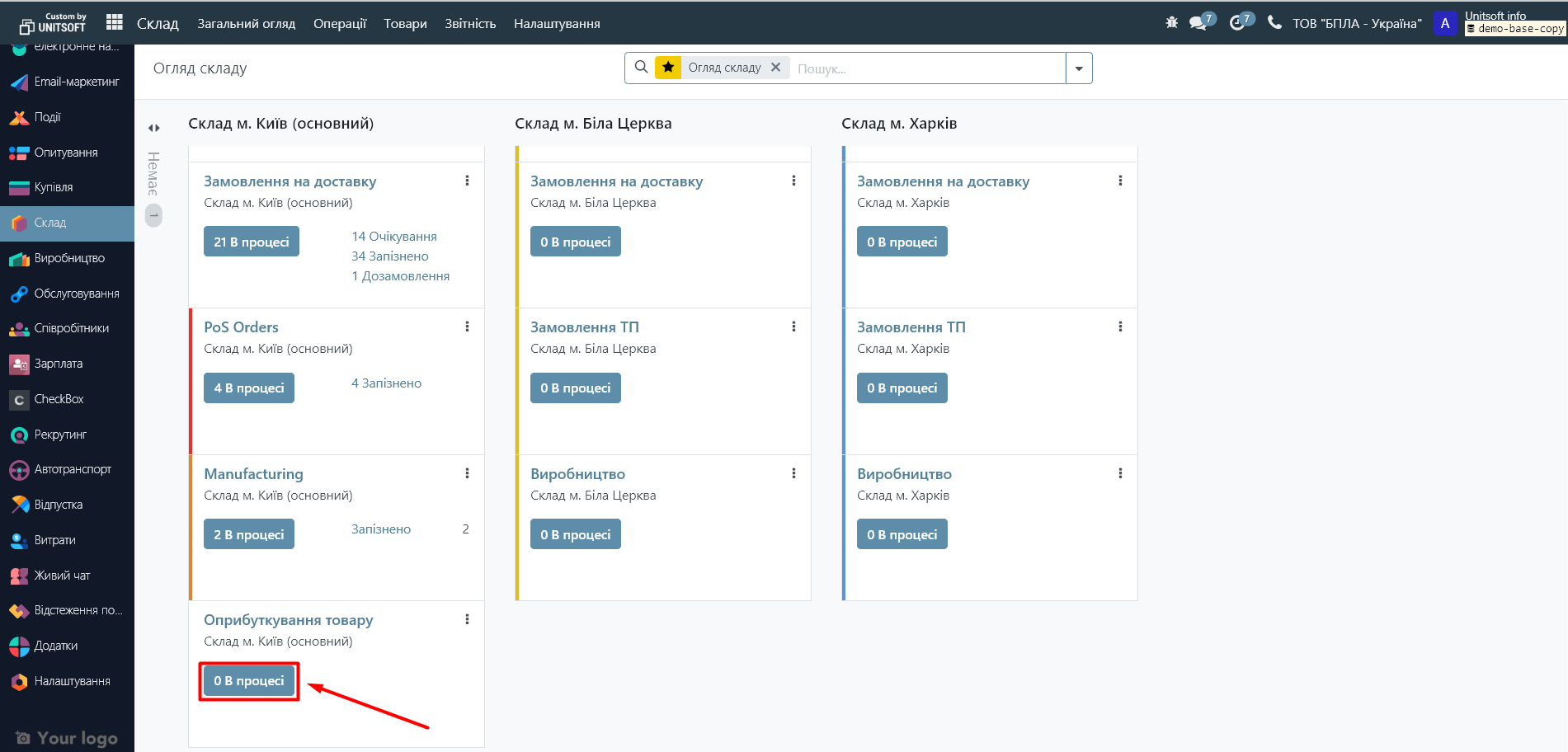Toggle the collapsed column arrows
Viewport: 1568px width, 752px height.
[154, 128]
